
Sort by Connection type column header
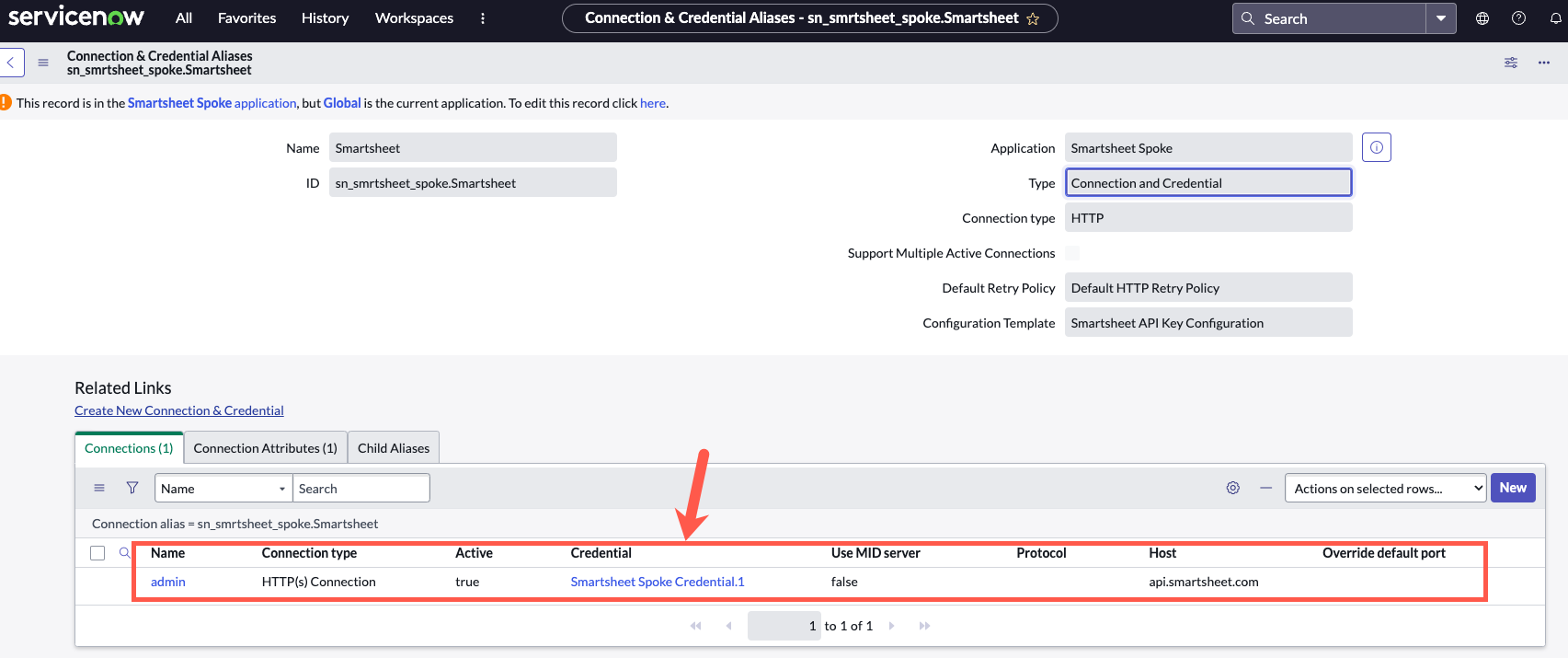point(309,553)
